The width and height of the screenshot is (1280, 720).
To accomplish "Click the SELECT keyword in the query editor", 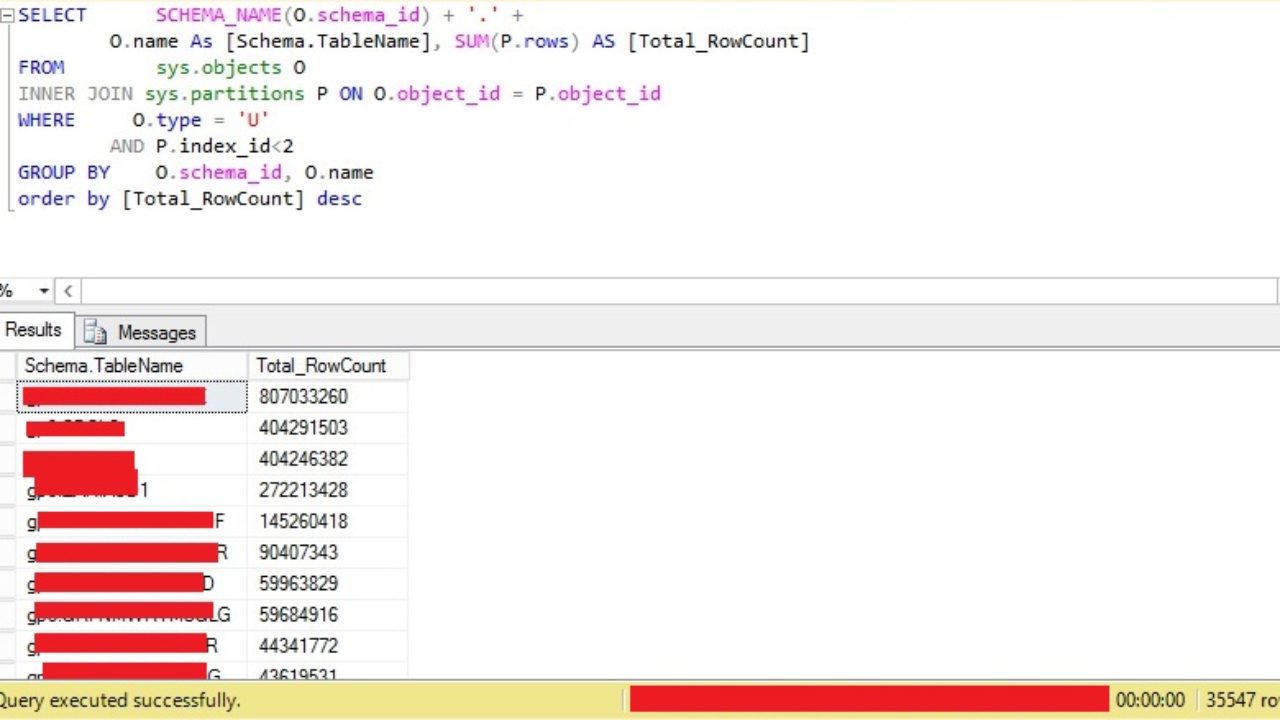I will (51, 14).
